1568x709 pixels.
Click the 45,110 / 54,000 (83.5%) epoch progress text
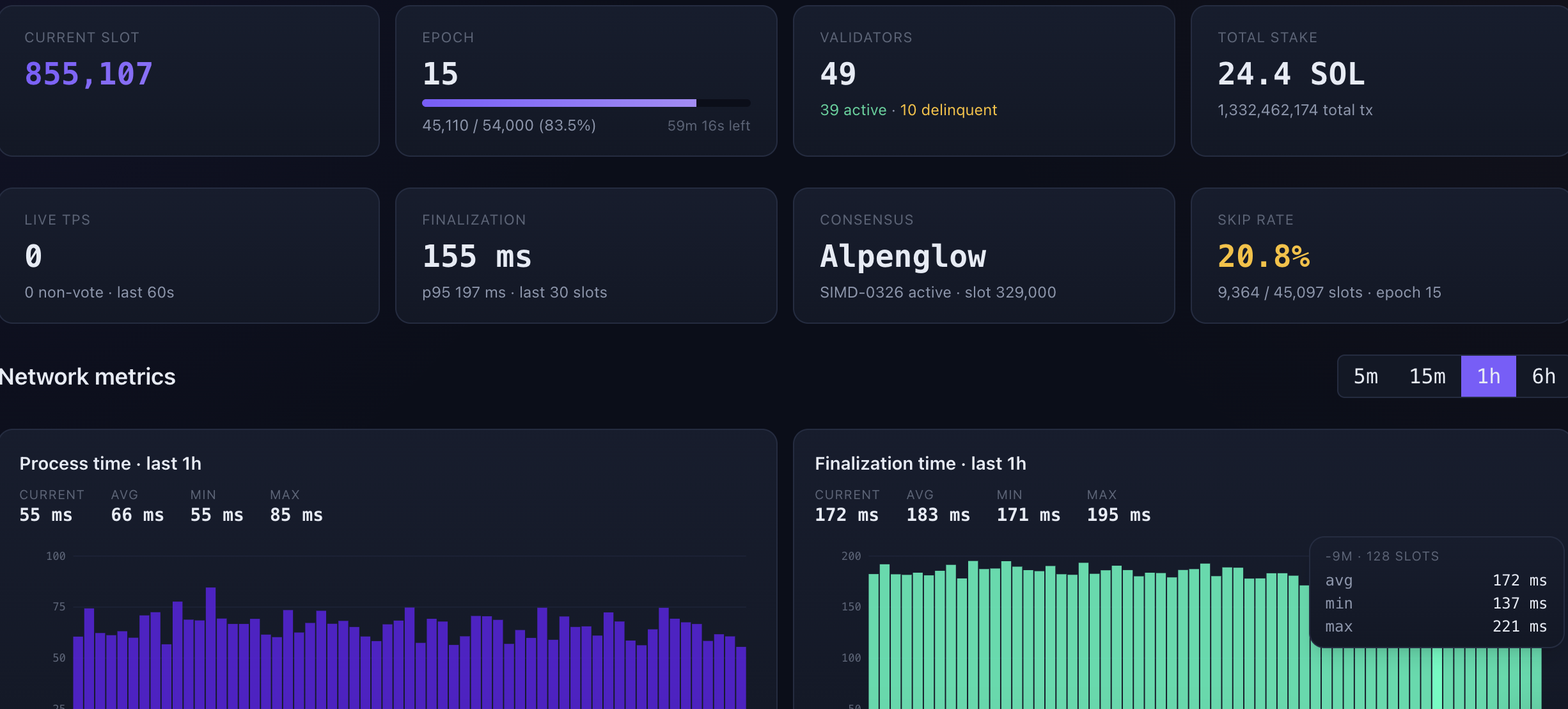pos(509,125)
